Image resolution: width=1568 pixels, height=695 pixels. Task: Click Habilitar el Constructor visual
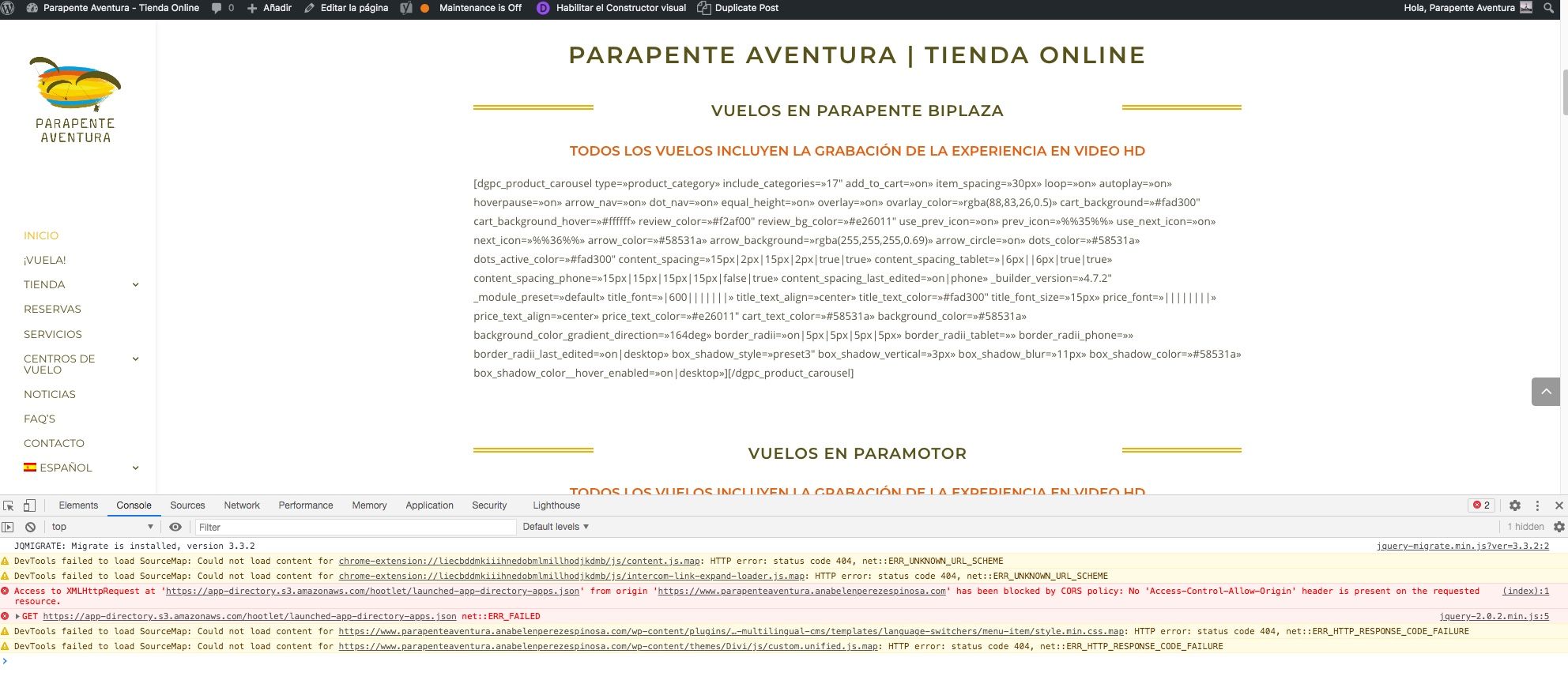pyautogui.click(x=621, y=8)
